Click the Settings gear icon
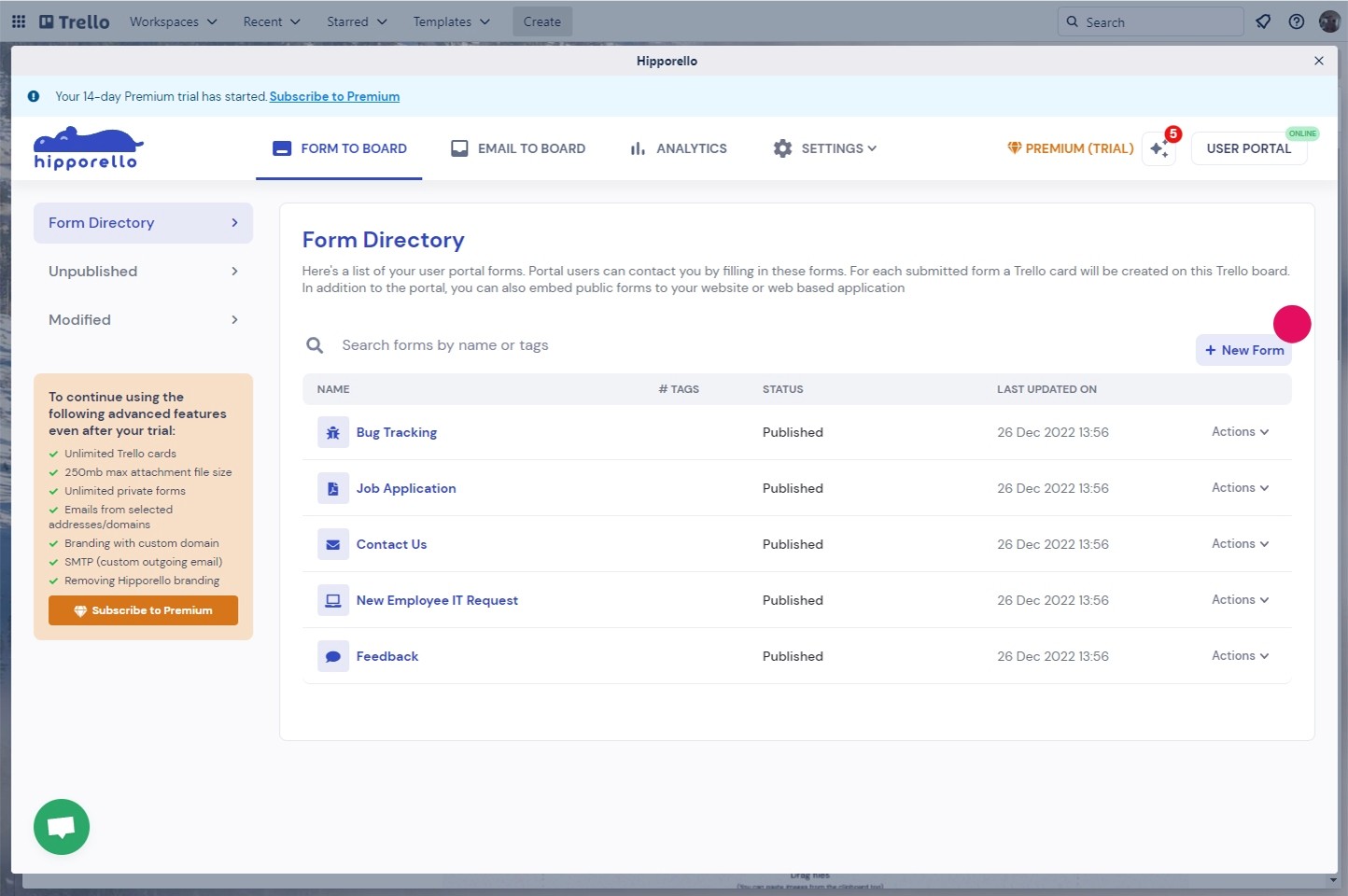Viewport: 1348px width, 896px height. click(x=782, y=148)
